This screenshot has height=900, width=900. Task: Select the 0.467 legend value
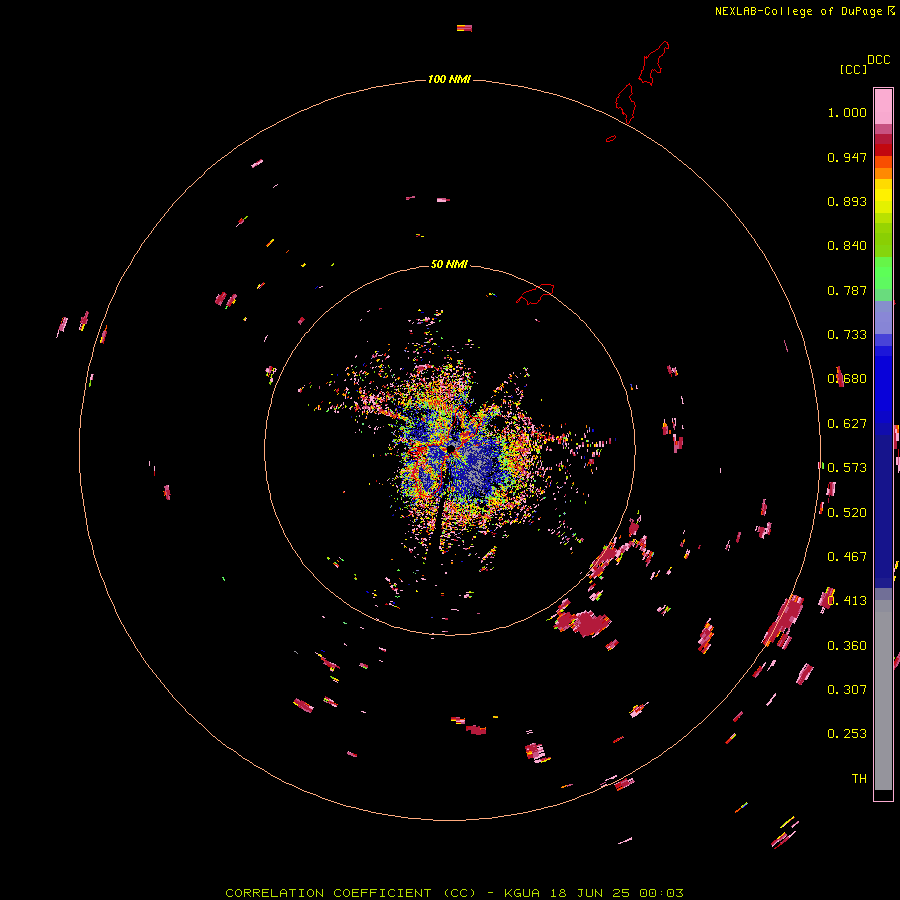pos(847,557)
